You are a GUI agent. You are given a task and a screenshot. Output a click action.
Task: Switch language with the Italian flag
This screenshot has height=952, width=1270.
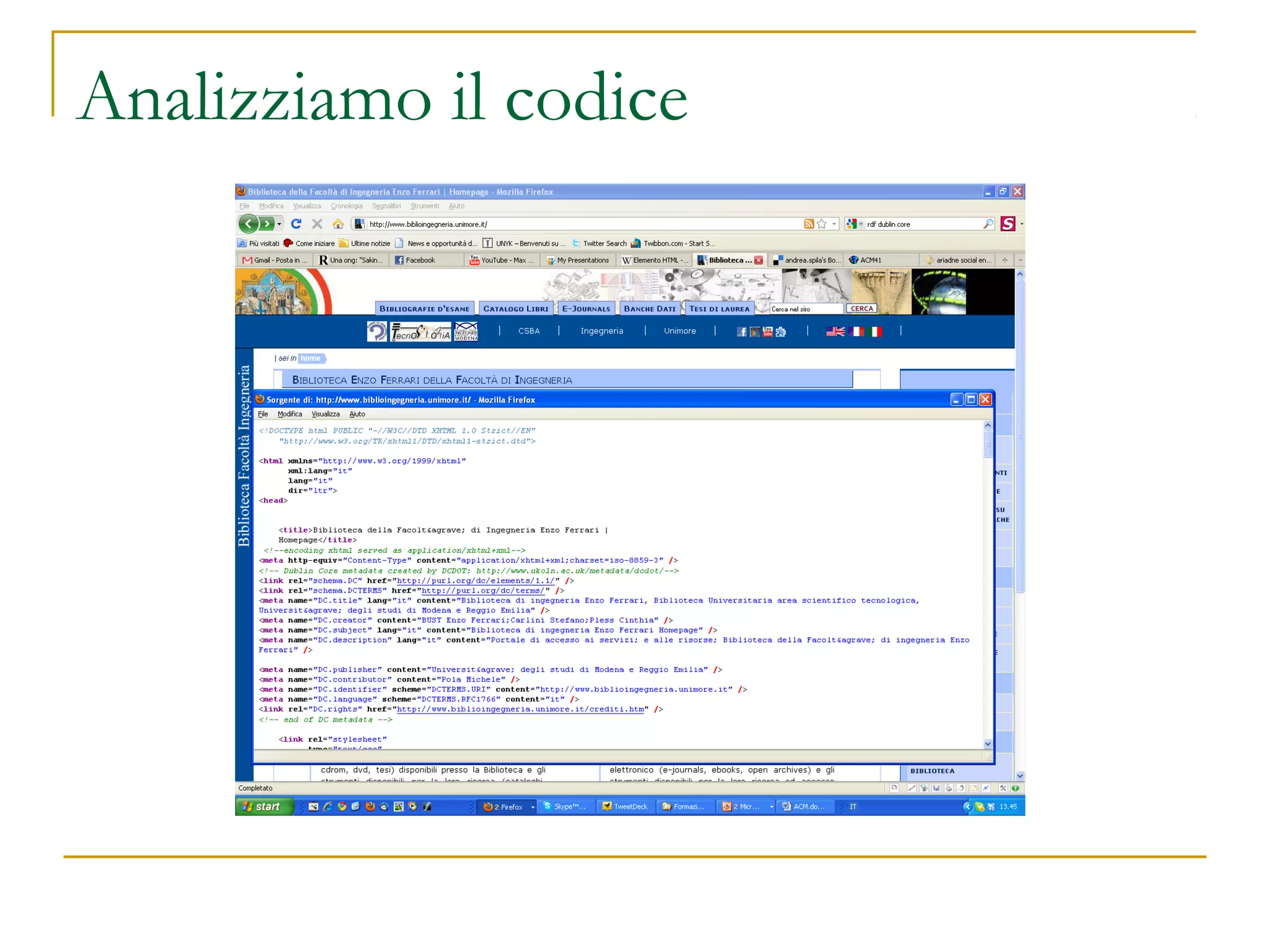tap(875, 332)
